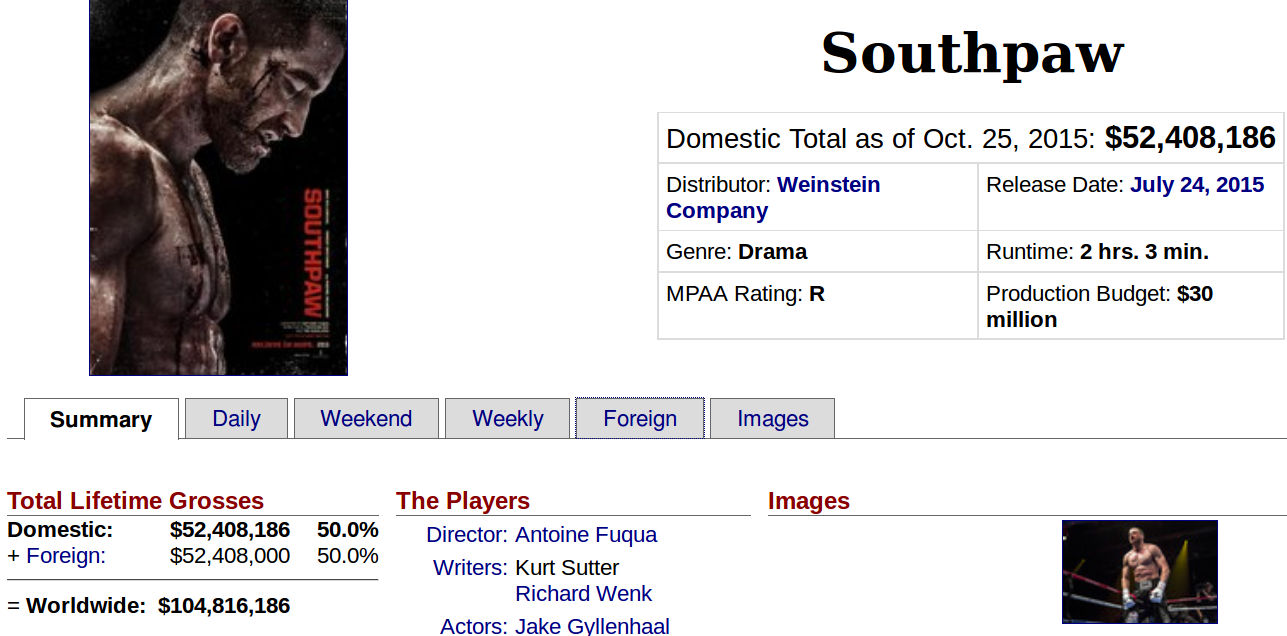
Task: Click the Southpaw movie poster image
Action: point(218,187)
